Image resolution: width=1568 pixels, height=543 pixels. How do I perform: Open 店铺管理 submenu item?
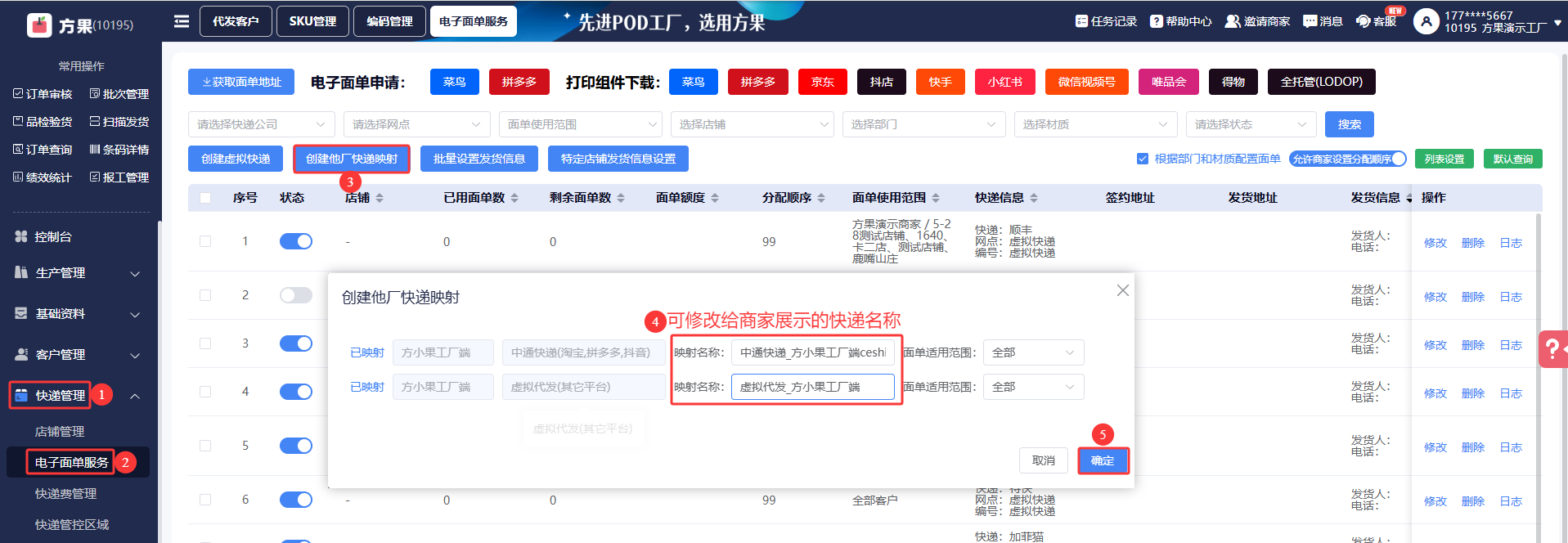click(x=60, y=432)
